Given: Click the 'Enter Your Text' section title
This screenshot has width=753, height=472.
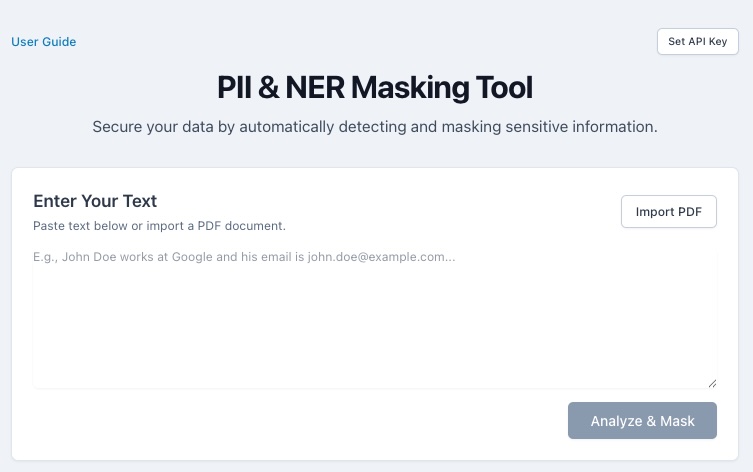Looking at the screenshot, I should pyautogui.click(x=95, y=201).
